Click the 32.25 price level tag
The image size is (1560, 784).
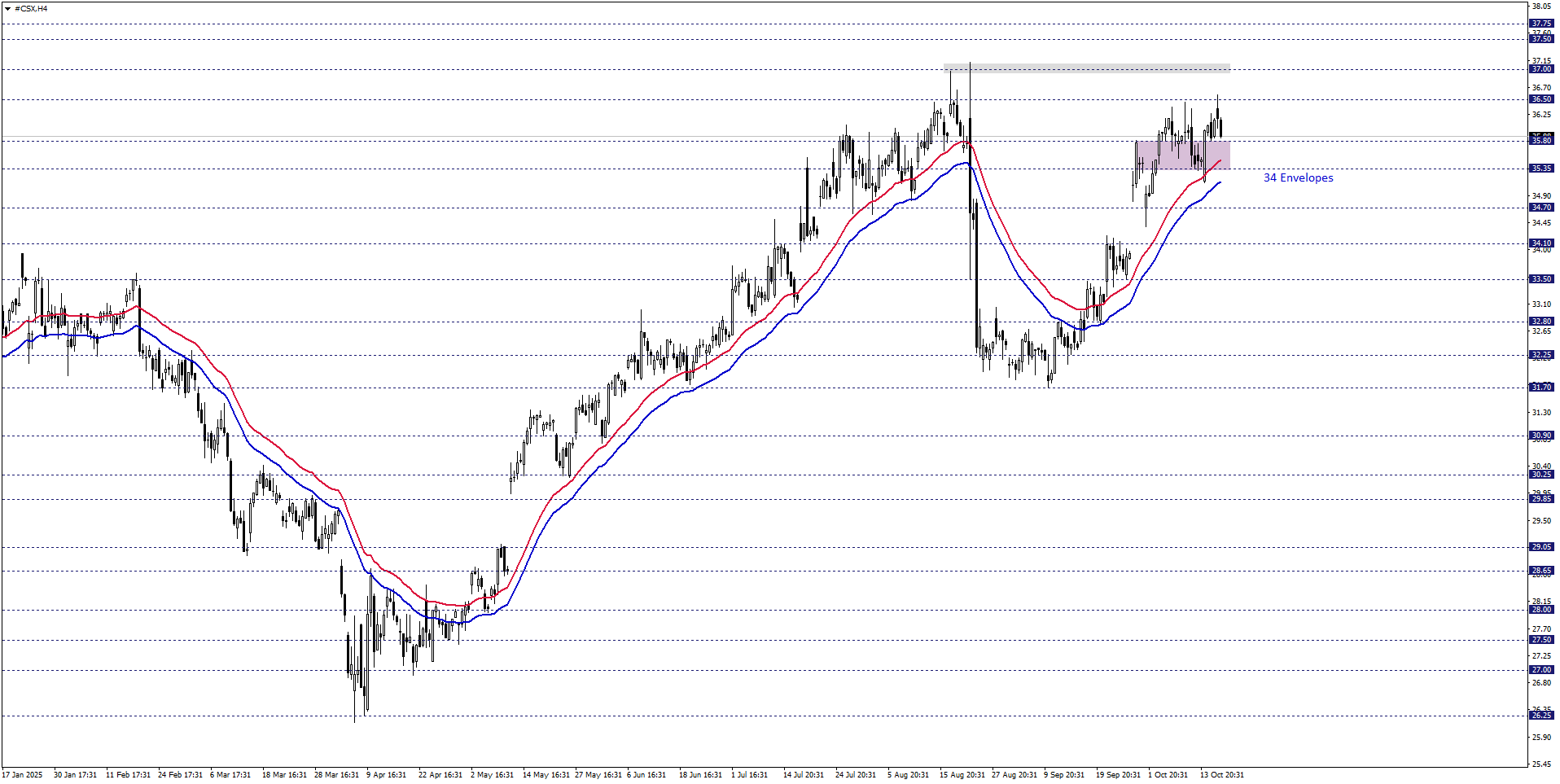1541,355
